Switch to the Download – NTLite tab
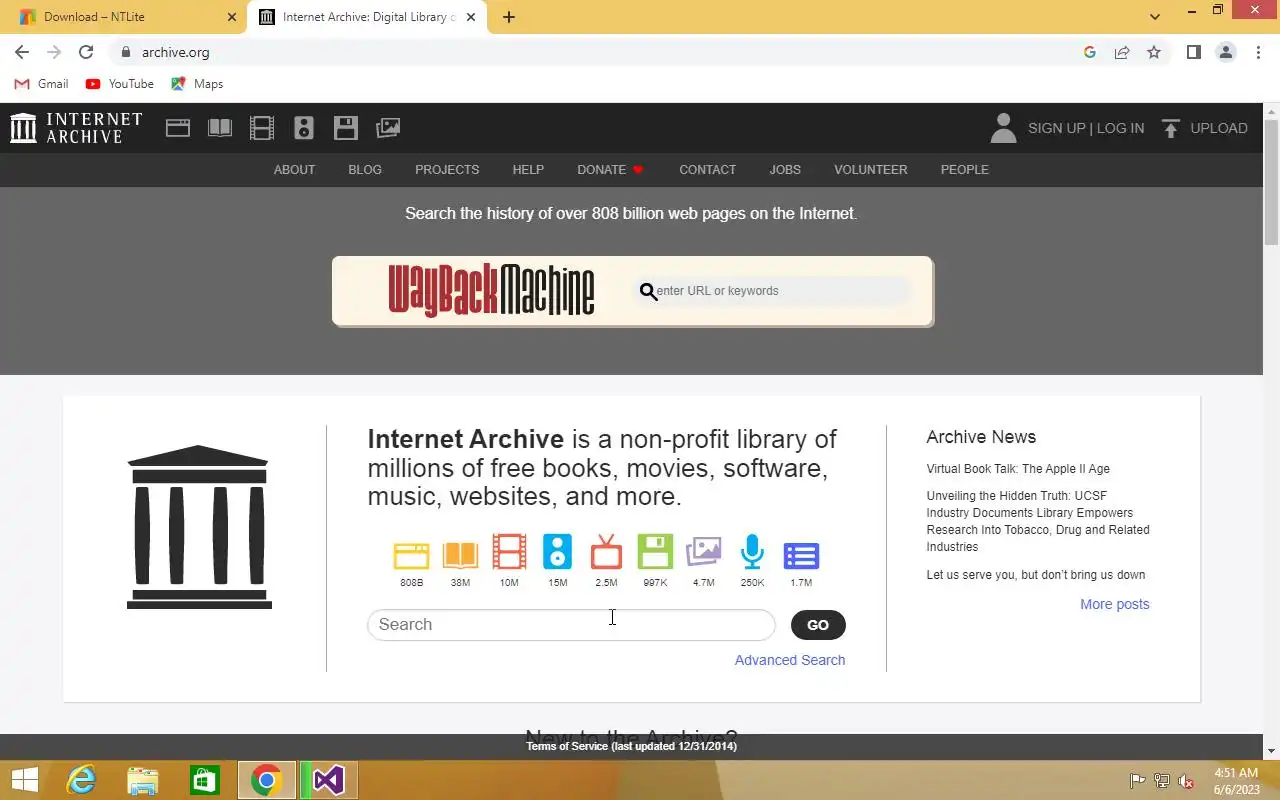 [x=122, y=17]
